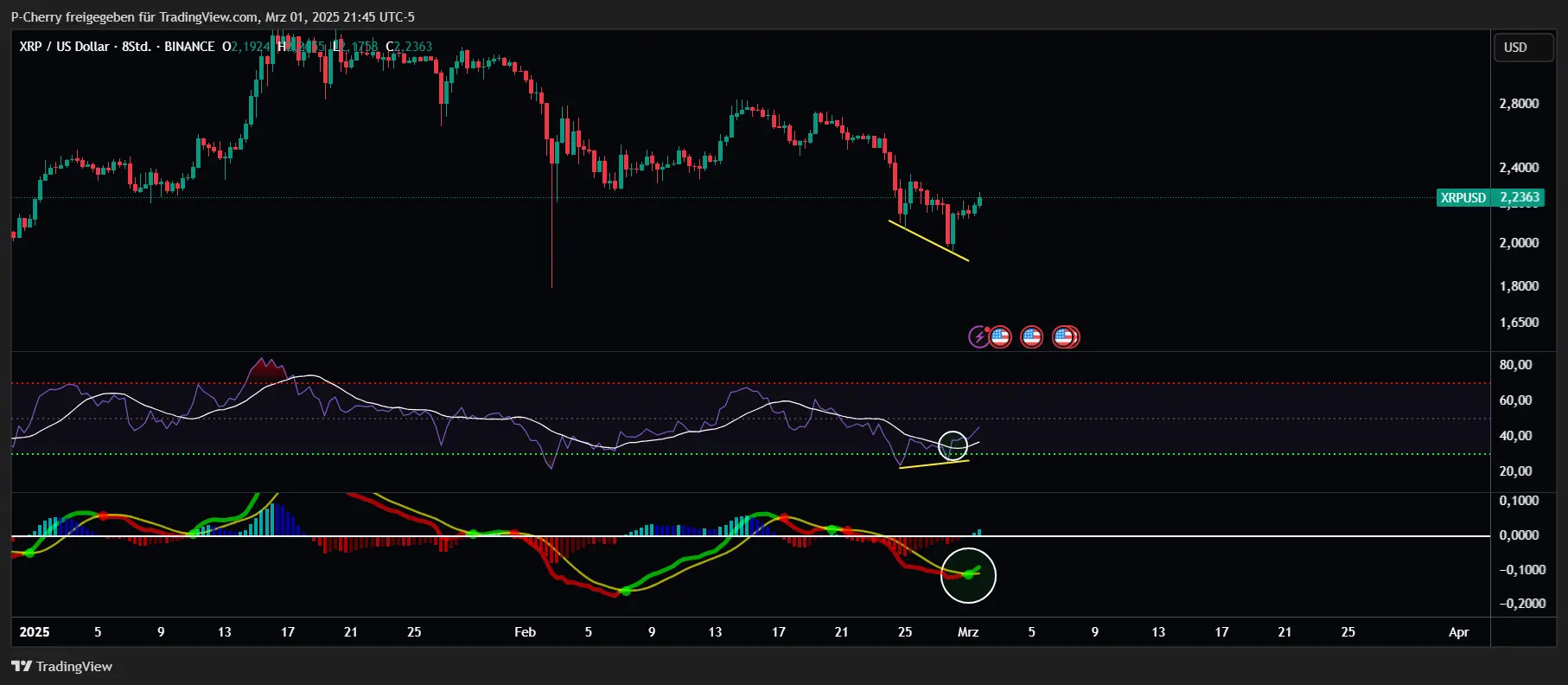Click the 2,4000 price axis label
The image size is (1568, 685).
[x=1519, y=168]
